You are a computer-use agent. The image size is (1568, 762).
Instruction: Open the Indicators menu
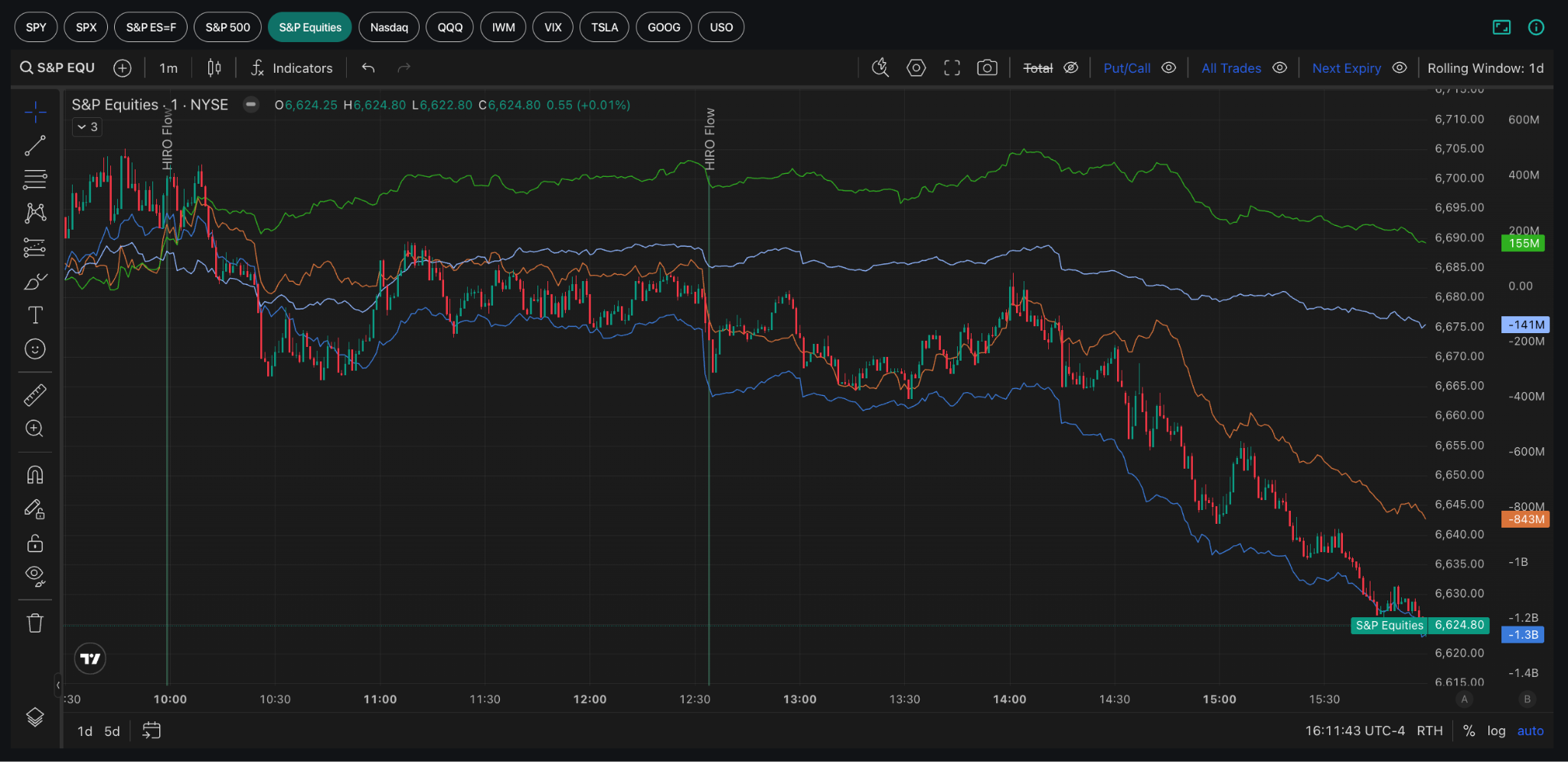point(292,68)
